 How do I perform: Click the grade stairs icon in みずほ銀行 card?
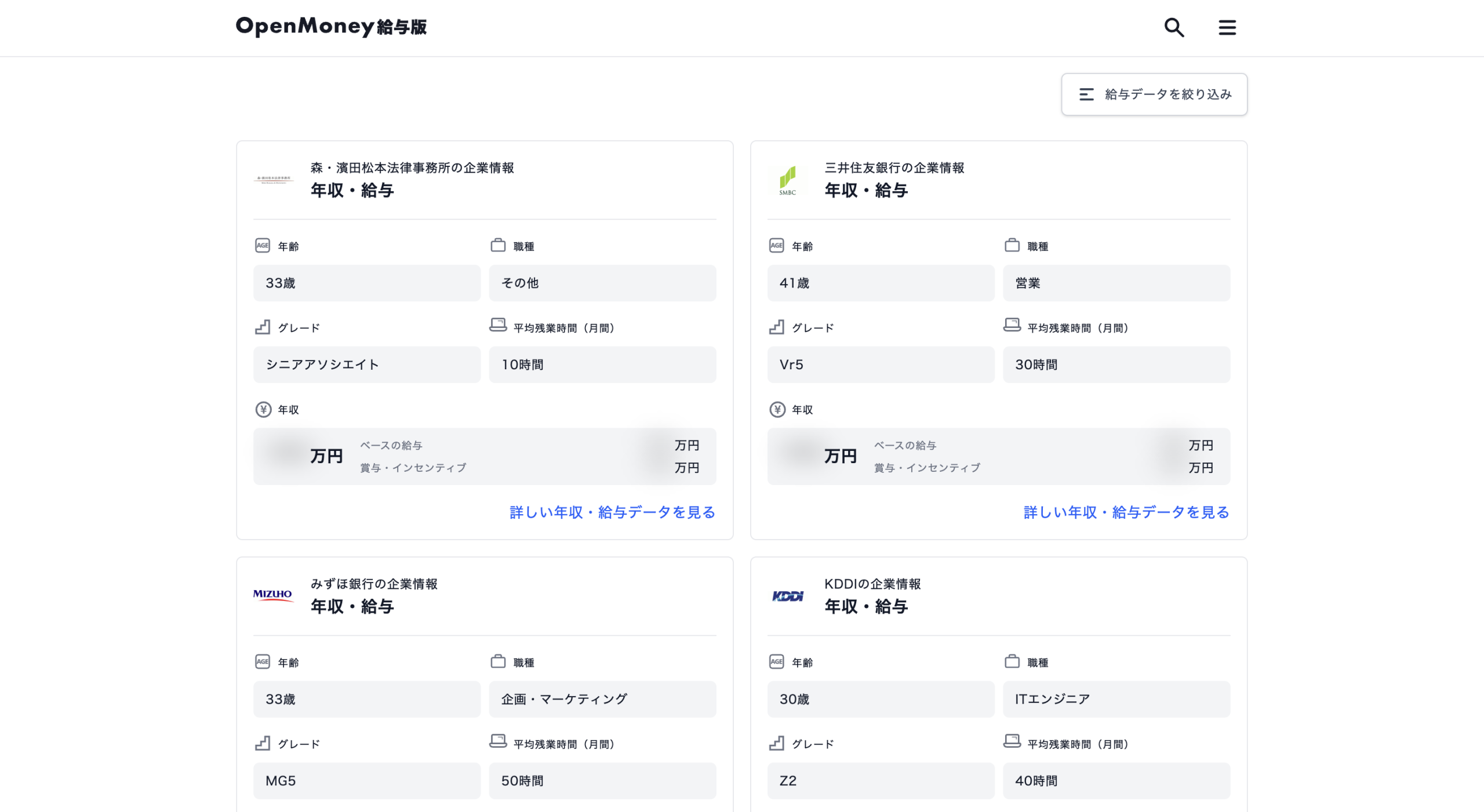tap(263, 743)
